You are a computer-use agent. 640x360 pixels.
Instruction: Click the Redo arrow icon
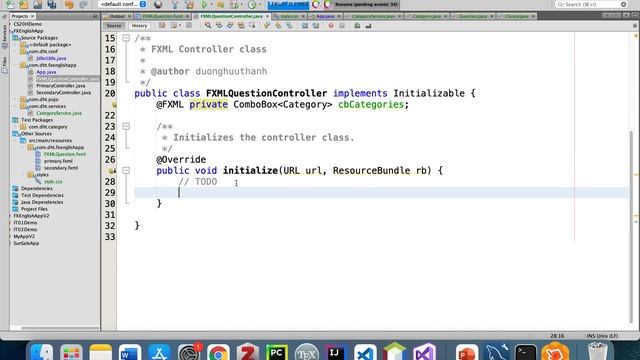pyautogui.click(x=84, y=4)
